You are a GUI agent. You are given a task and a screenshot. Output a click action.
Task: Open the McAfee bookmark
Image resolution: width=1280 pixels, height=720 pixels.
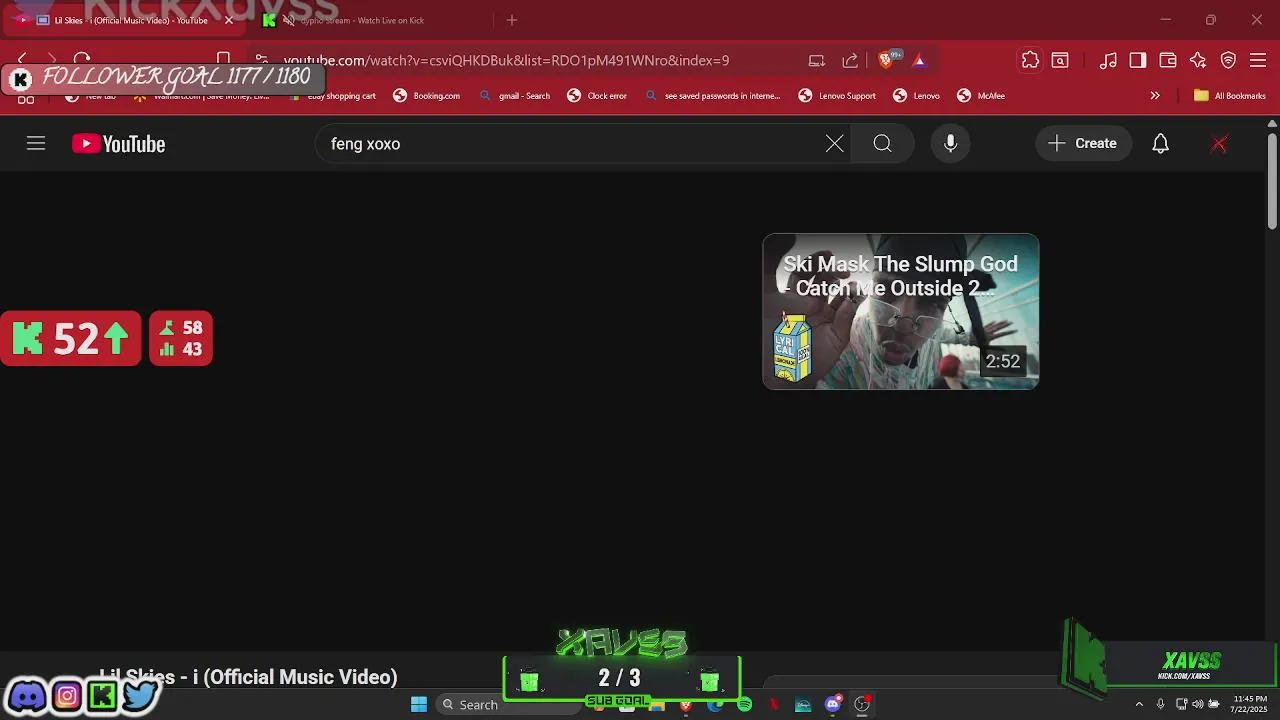[x=981, y=96]
